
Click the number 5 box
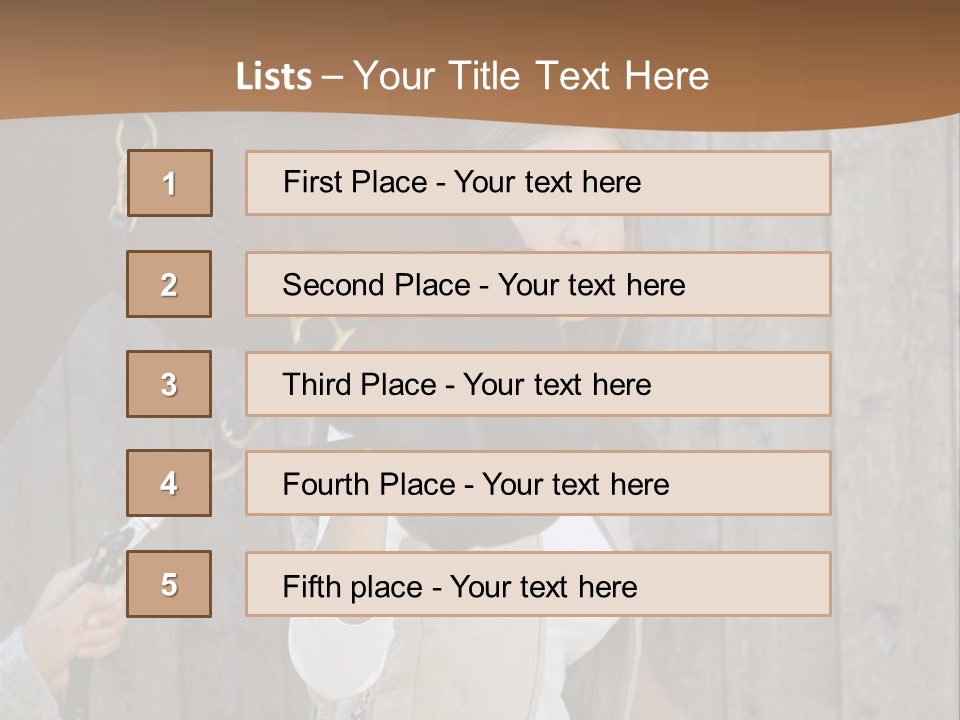coord(169,584)
